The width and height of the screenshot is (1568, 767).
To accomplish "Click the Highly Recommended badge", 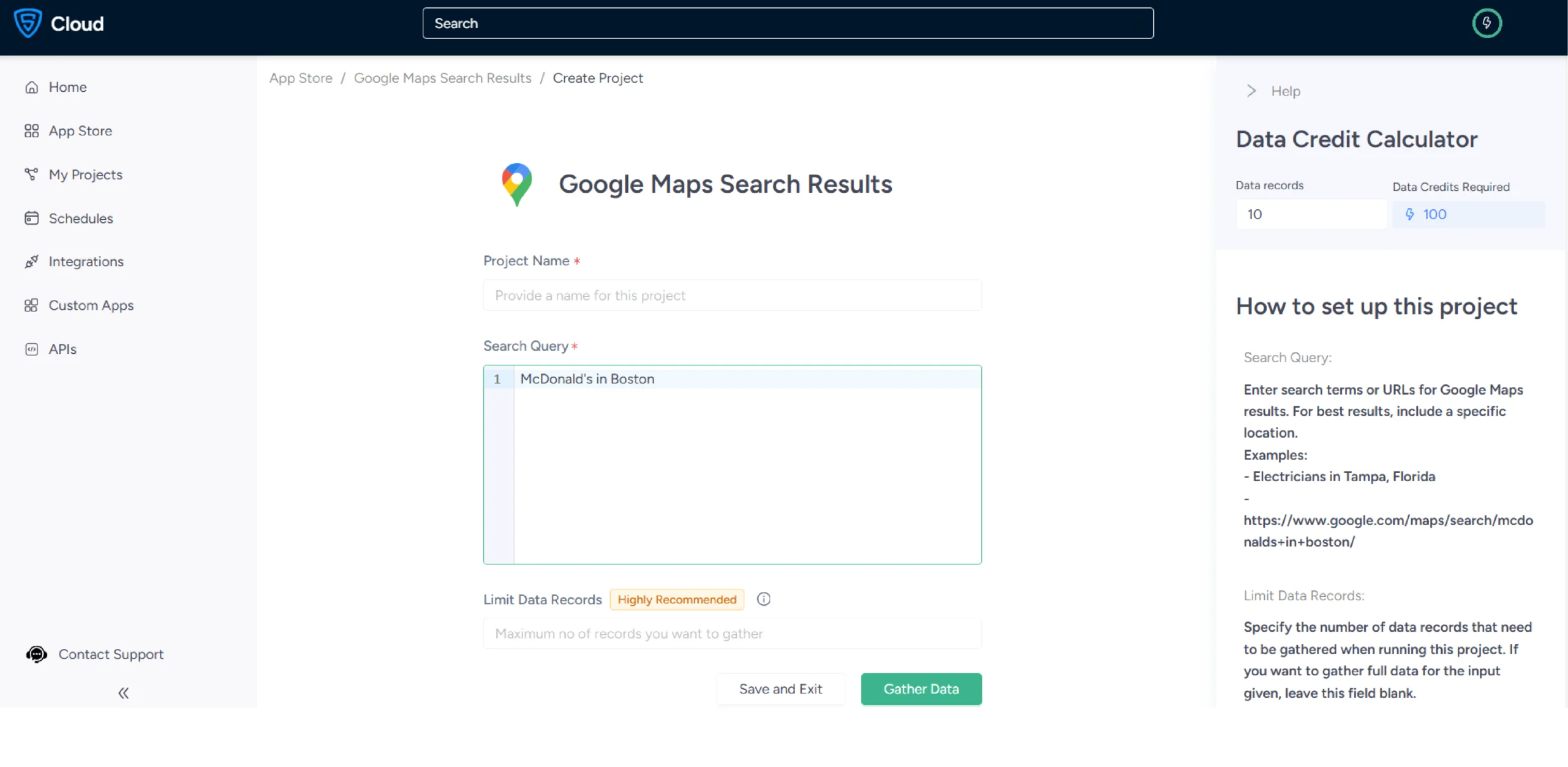I will coord(677,600).
